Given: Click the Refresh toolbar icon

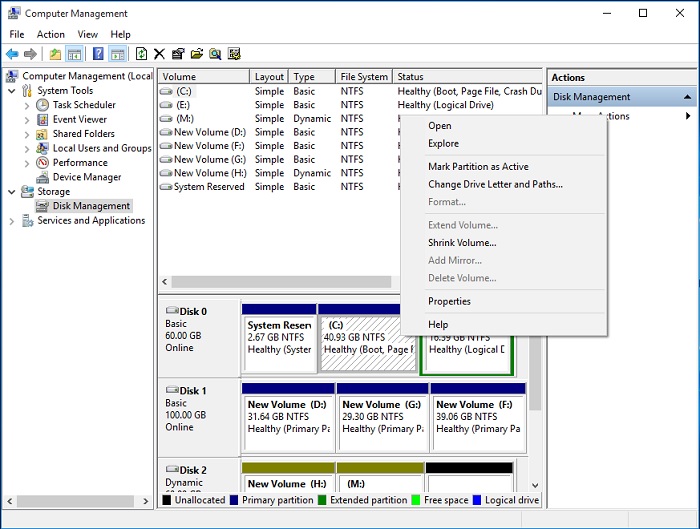Looking at the screenshot, I should [141, 54].
